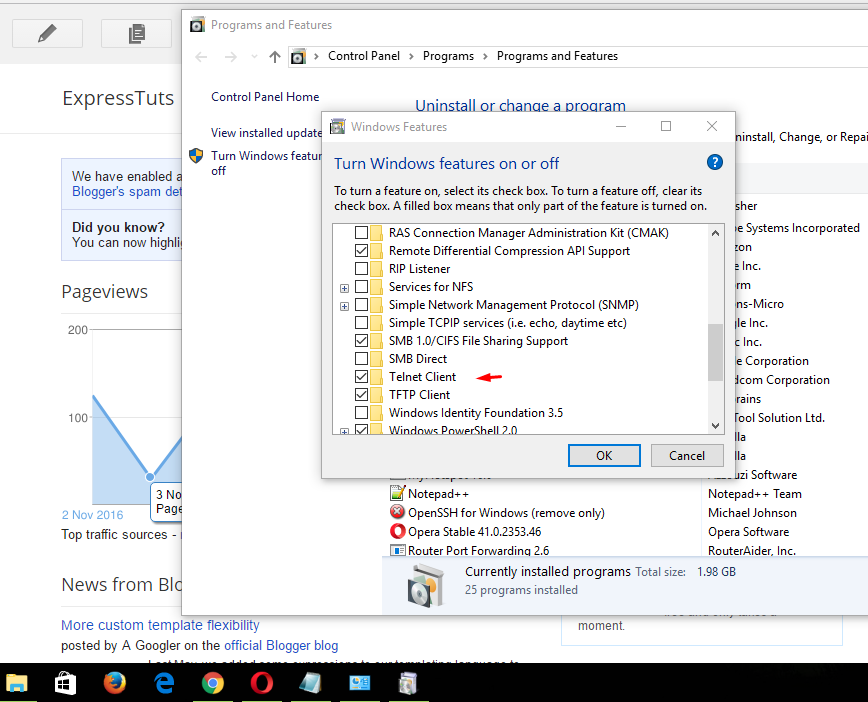
Task: Open help via the question mark icon
Action: (x=714, y=163)
